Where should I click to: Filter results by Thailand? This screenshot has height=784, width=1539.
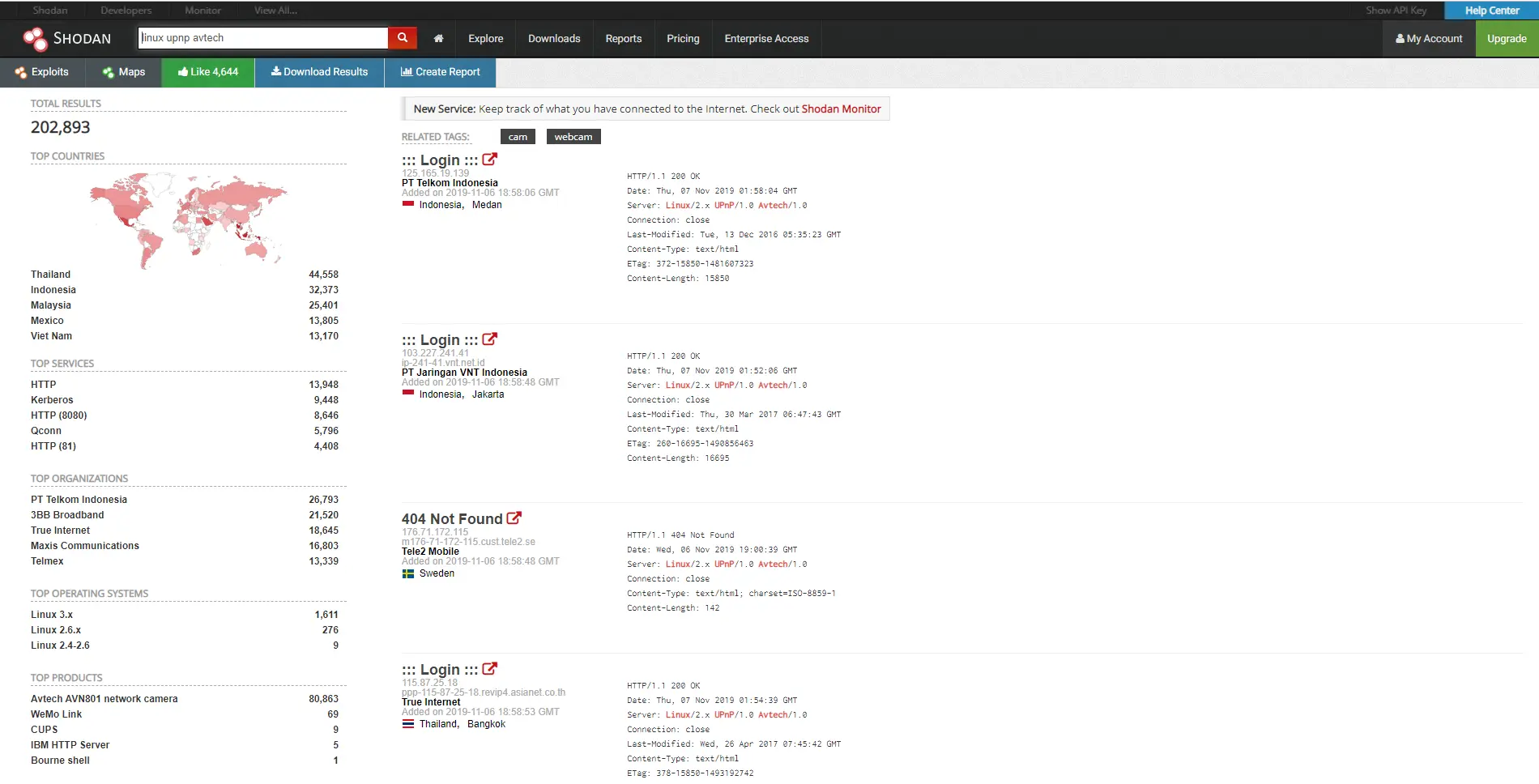click(50, 275)
